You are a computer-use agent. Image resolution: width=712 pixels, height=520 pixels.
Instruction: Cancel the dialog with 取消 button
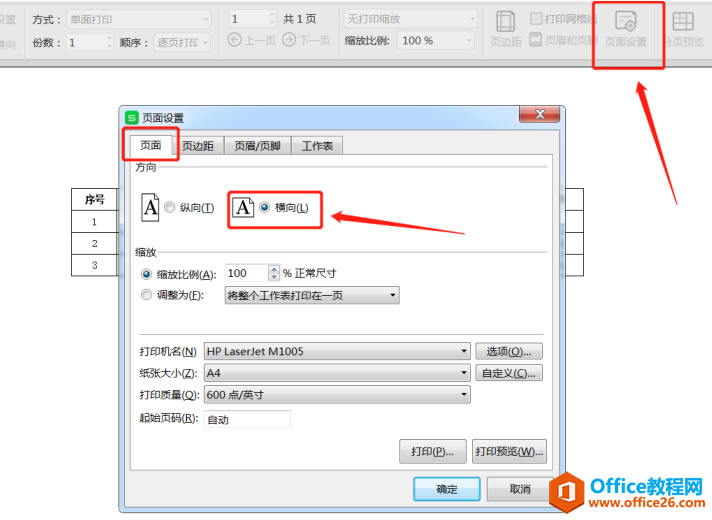click(x=520, y=489)
